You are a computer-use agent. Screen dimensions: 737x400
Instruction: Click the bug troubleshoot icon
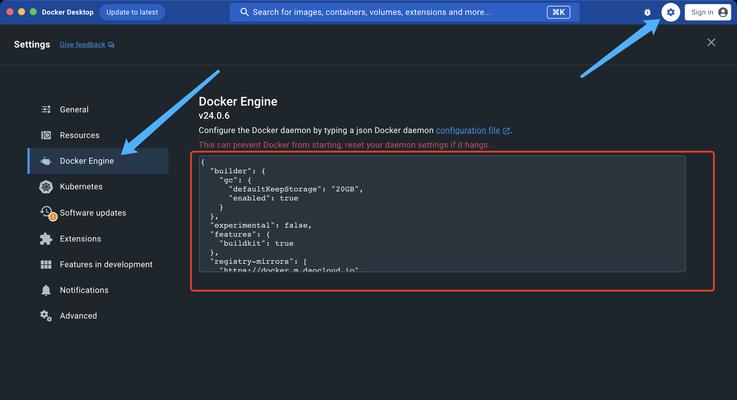(x=647, y=12)
